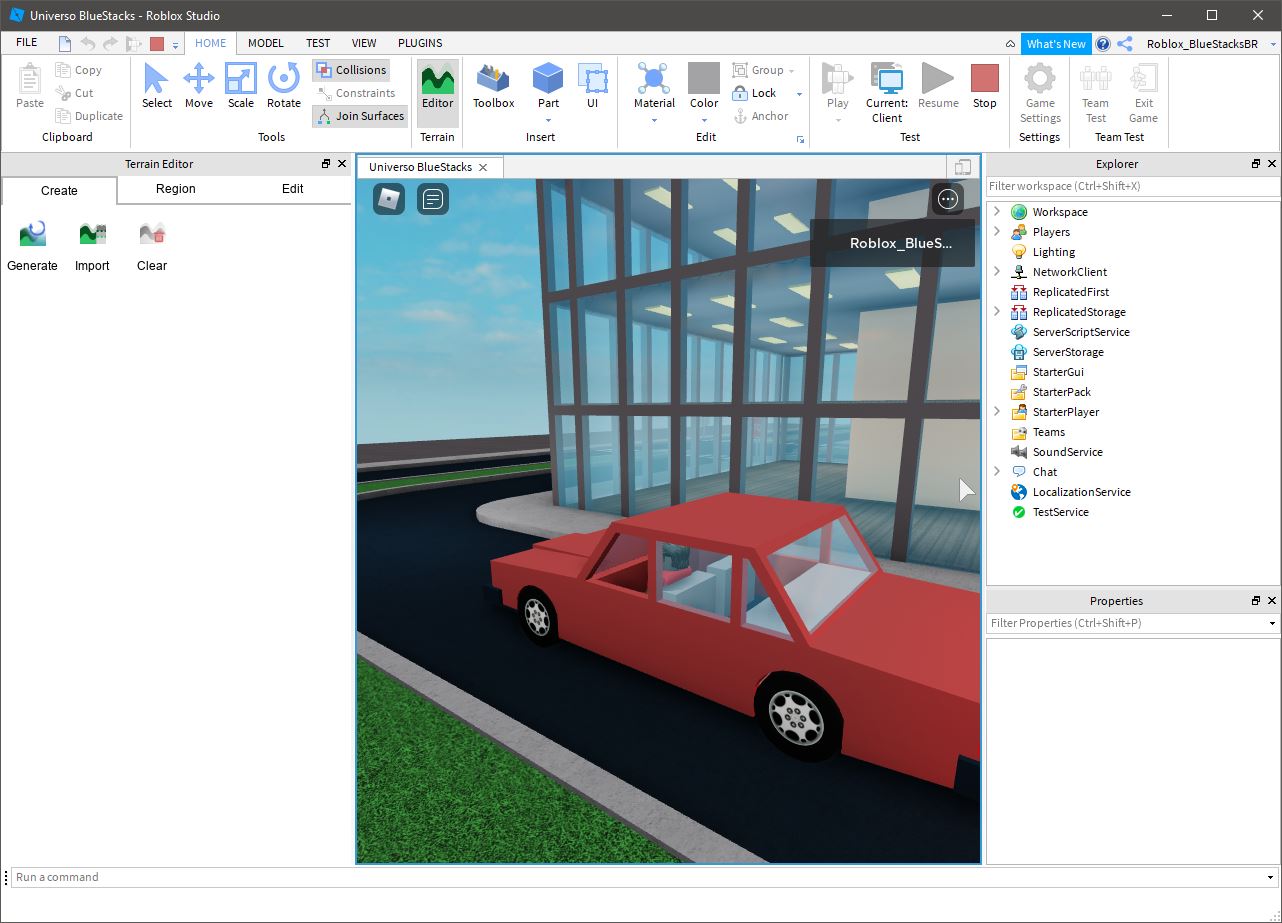Open the Filter Properties dropdown arrow

click(x=1272, y=624)
